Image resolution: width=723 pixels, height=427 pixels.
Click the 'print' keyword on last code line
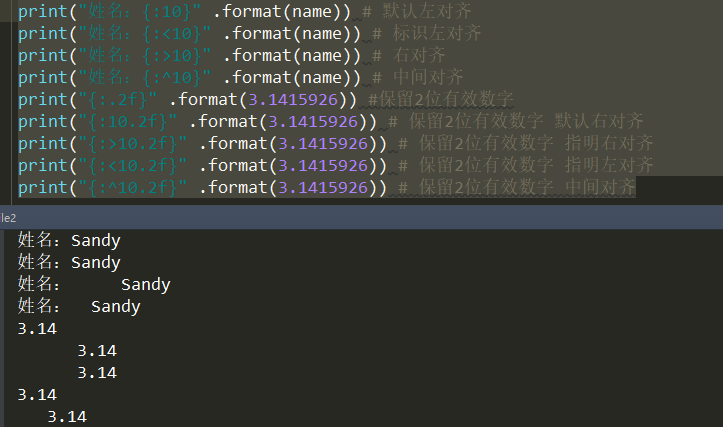41,187
